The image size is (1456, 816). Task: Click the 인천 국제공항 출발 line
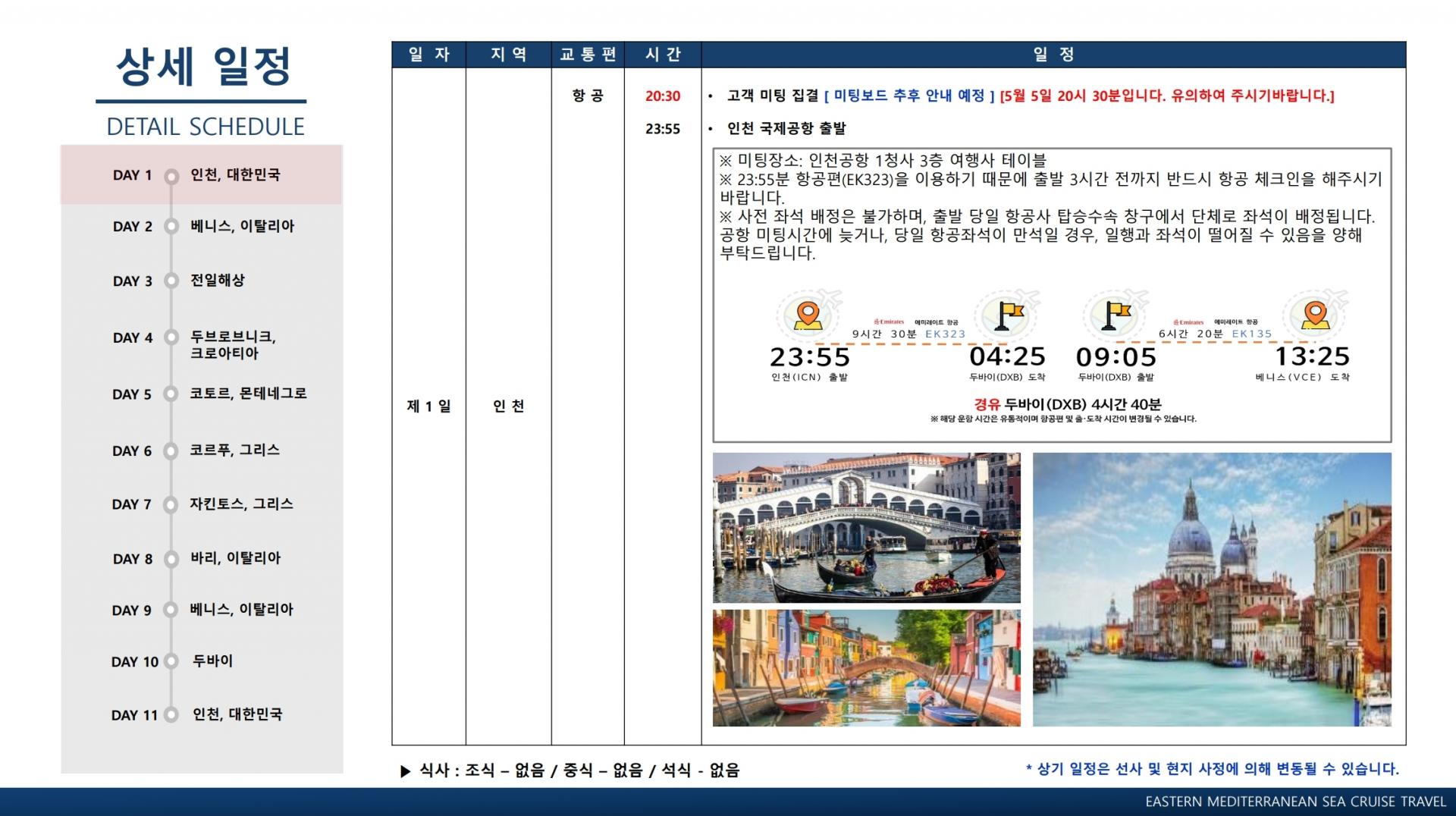point(786,128)
